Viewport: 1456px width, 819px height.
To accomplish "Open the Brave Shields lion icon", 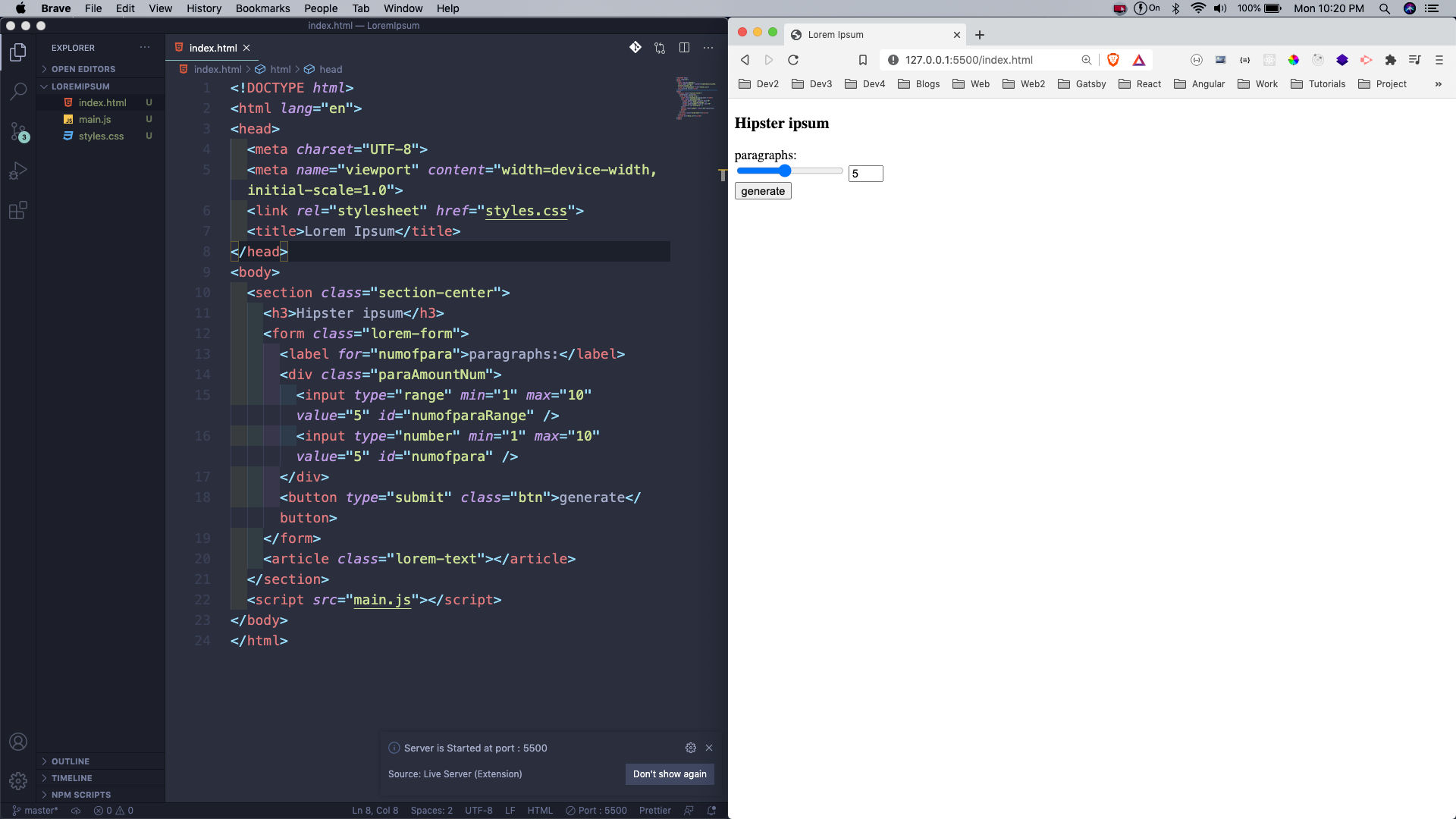I will [x=1113, y=60].
